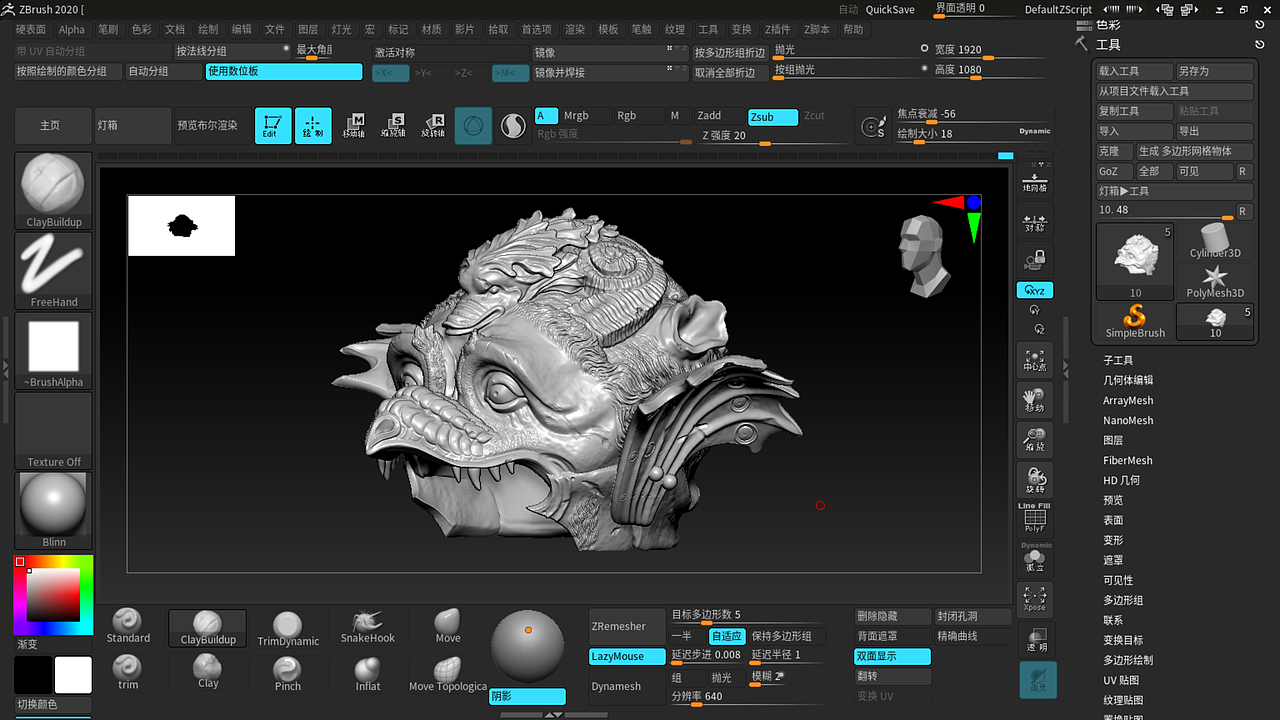Choose the TrimDynamic brush
The image size is (1280, 720).
288,630
